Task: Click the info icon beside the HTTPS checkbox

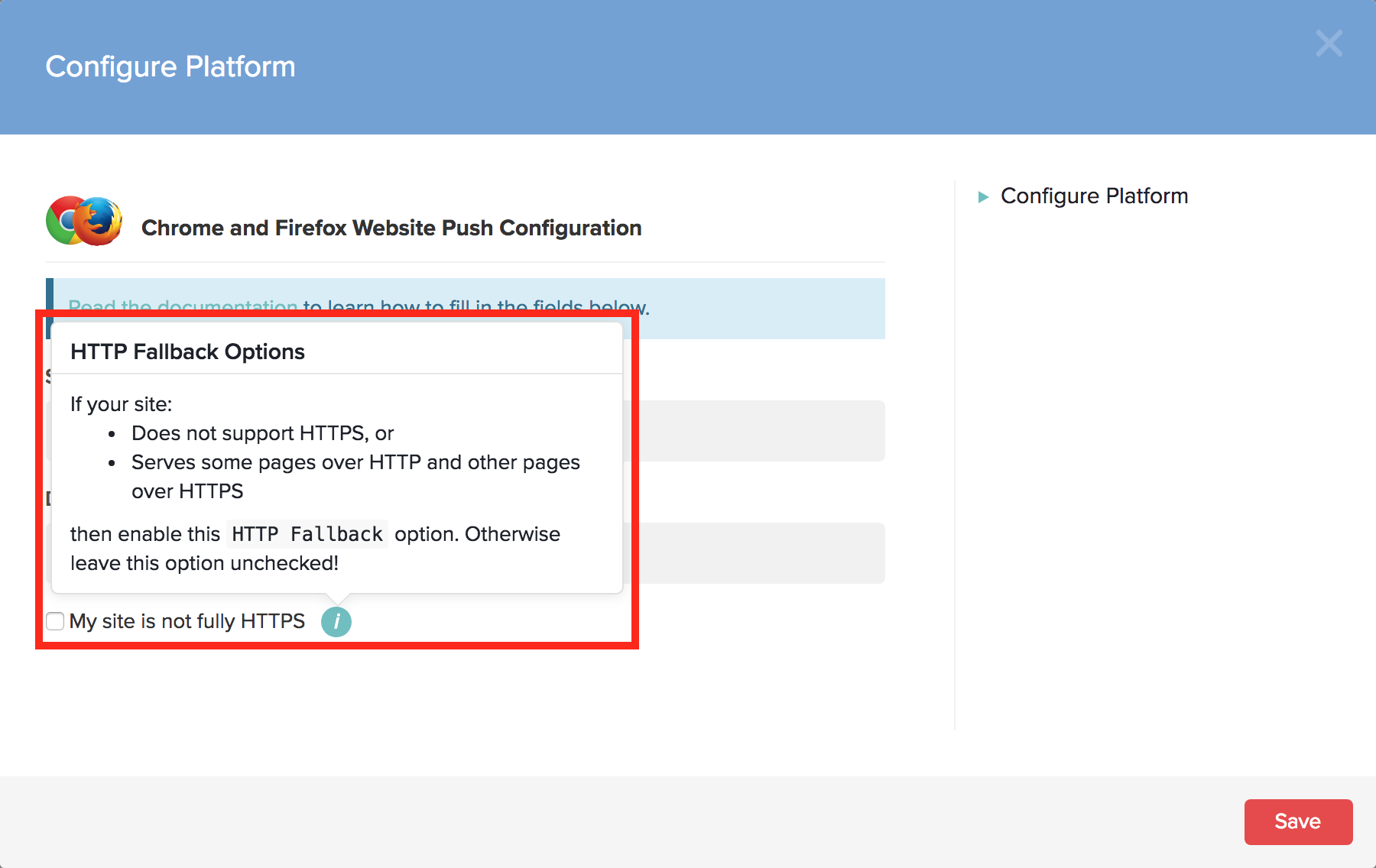Action: (x=336, y=622)
